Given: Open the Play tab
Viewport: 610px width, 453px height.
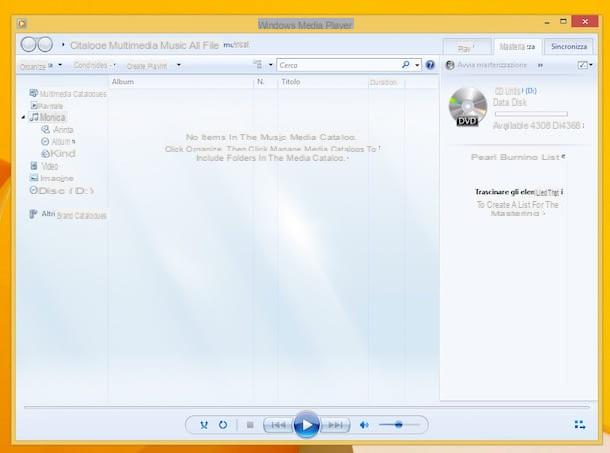Looking at the screenshot, I should pyautogui.click(x=466, y=47).
